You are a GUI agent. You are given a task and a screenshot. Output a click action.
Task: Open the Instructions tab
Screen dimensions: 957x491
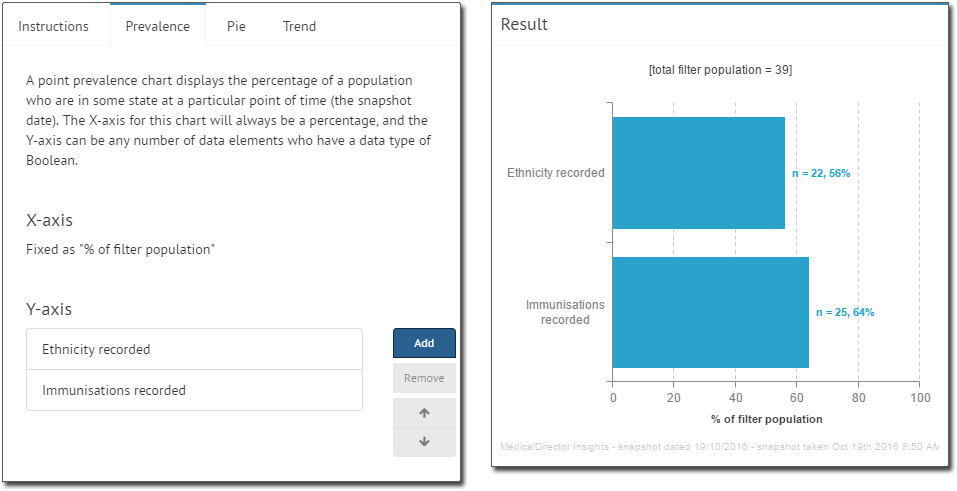[x=53, y=26]
